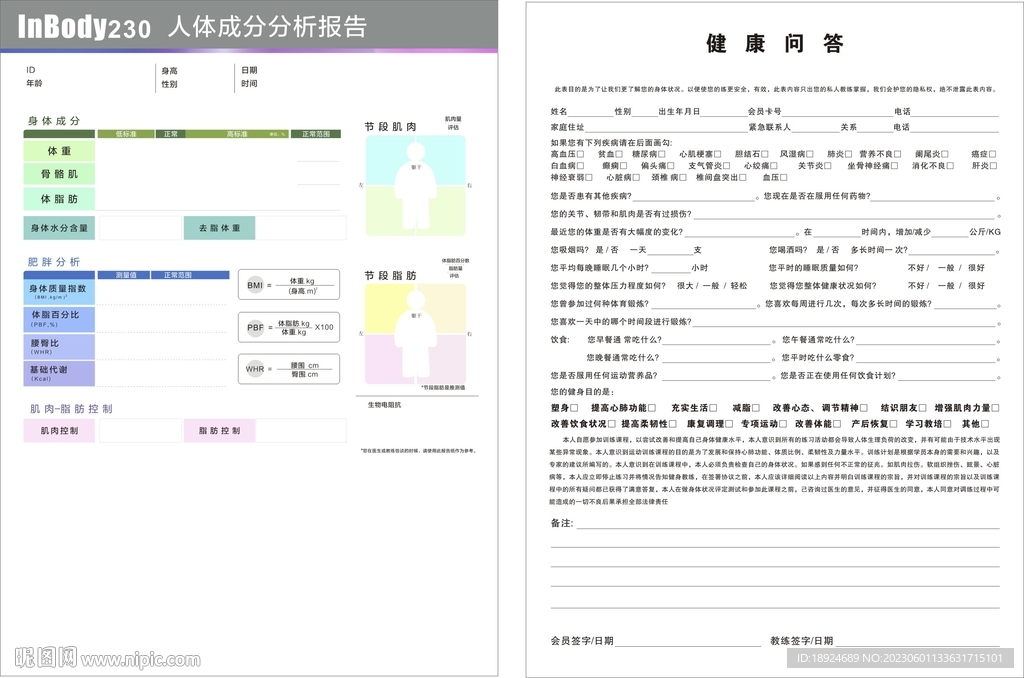Viewport: 1024px width, 678px height.
Task: Click the 身高 field label
Action: coord(169,71)
